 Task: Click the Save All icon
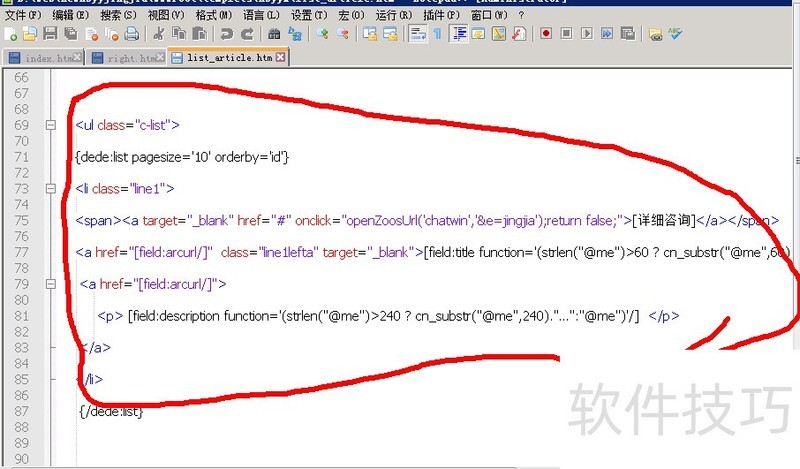pyautogui.click(x=71, y=34)
